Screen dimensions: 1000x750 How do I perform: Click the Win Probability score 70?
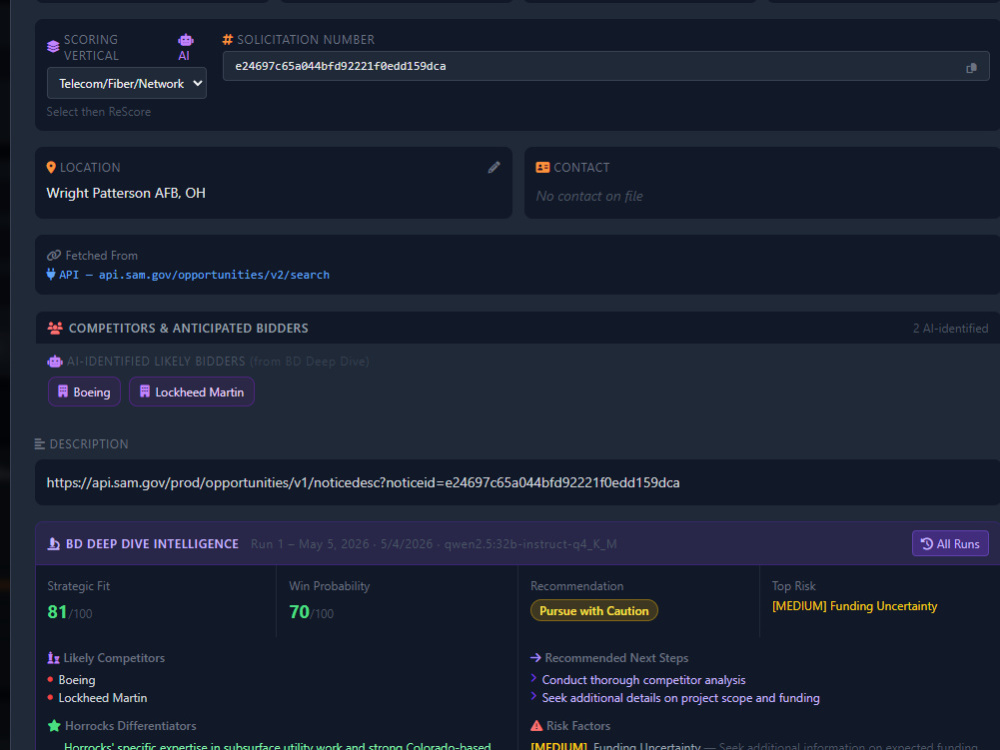[x=299, y=612]
